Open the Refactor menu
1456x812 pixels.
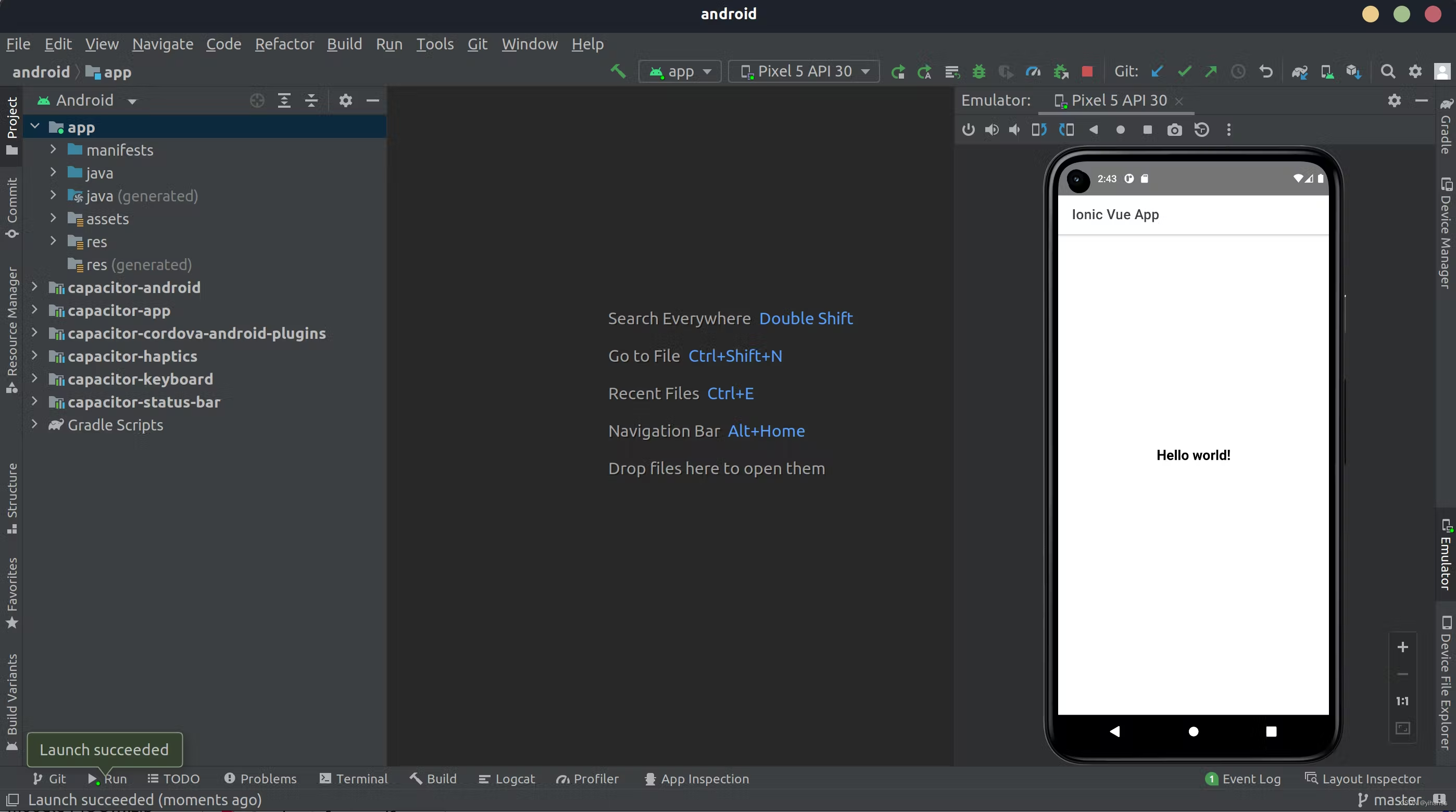pyautogui.click(x=284, y=44)
